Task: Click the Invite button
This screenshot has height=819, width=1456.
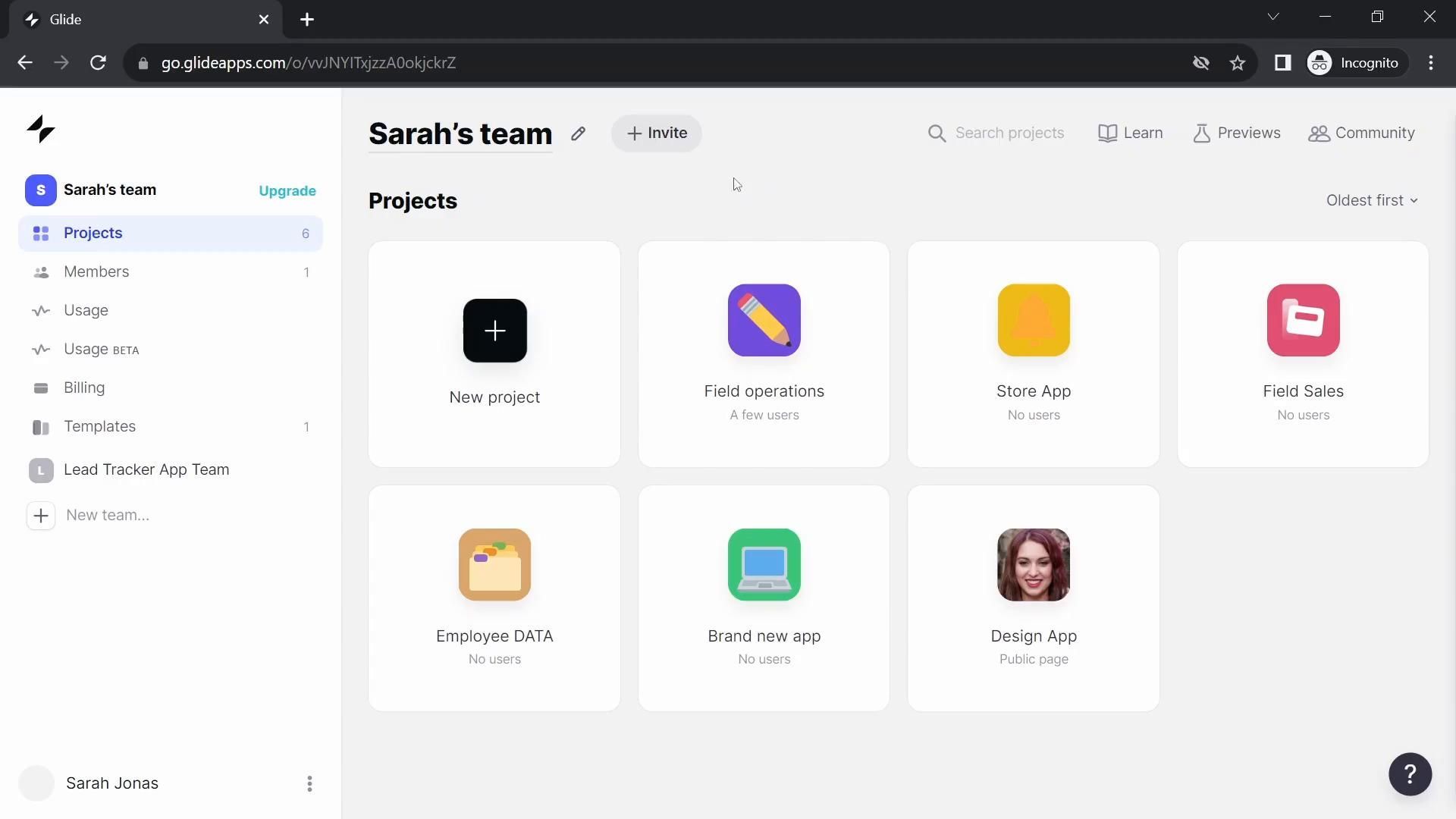Action: coord(657,133)
